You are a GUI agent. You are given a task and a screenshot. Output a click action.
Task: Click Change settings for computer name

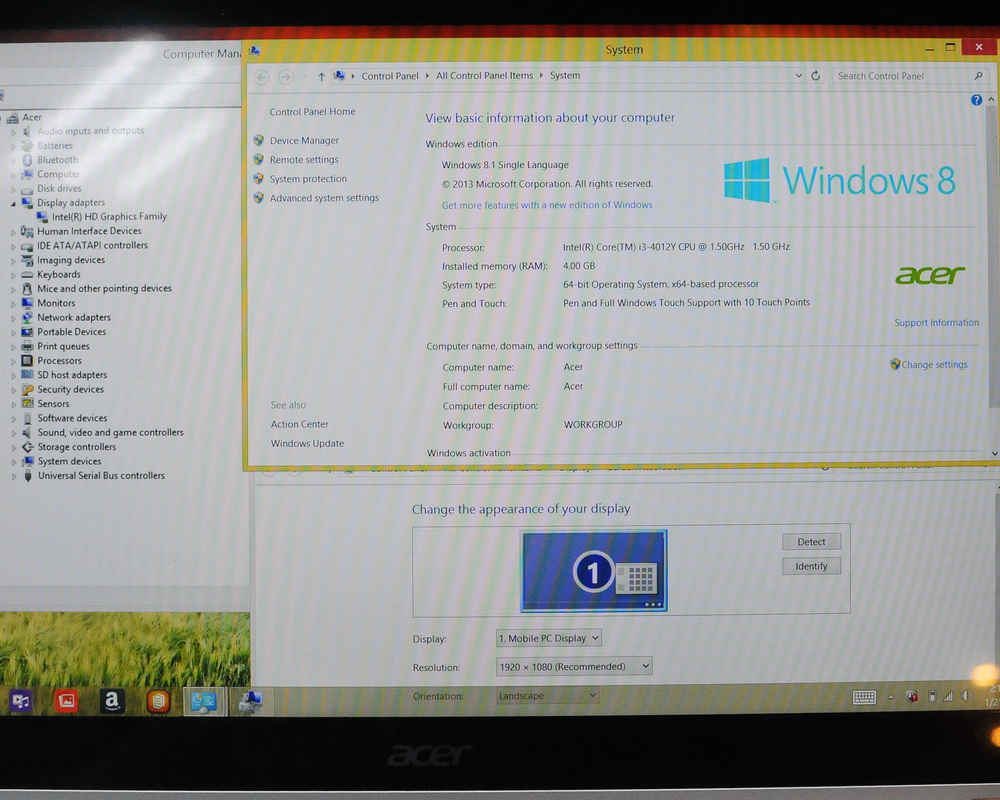point(934,365)
